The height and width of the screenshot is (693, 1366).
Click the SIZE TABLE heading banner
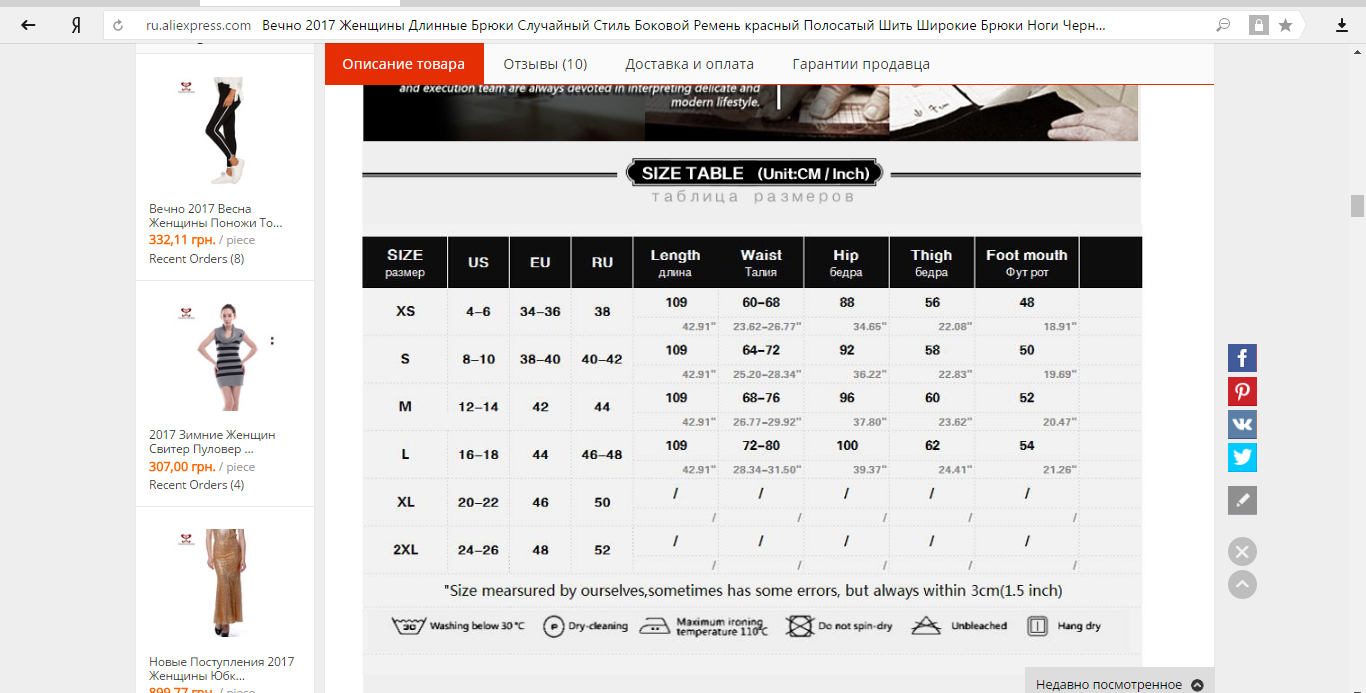point(755,173)
